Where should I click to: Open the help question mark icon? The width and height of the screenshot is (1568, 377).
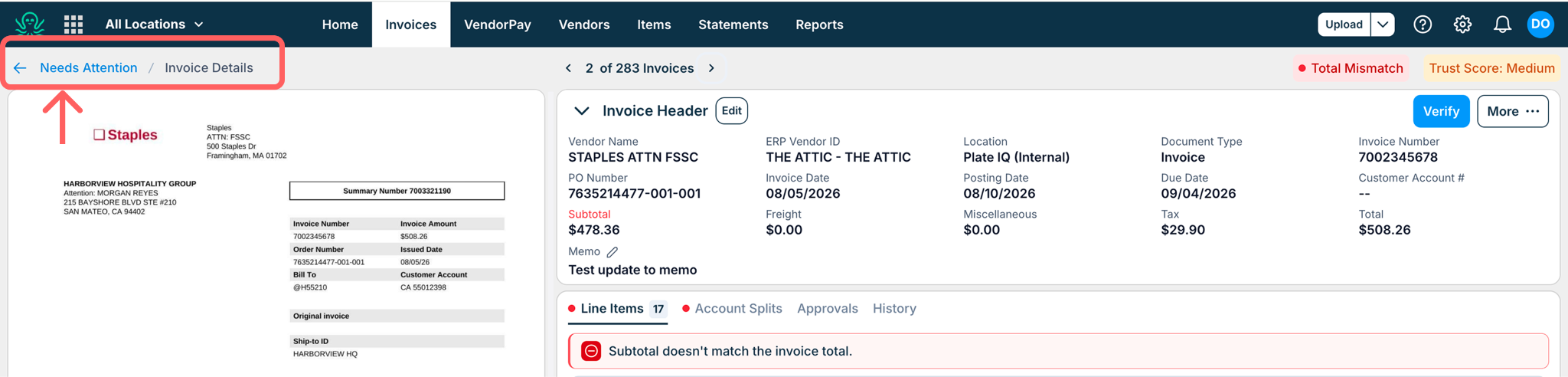click(1423, 25)
